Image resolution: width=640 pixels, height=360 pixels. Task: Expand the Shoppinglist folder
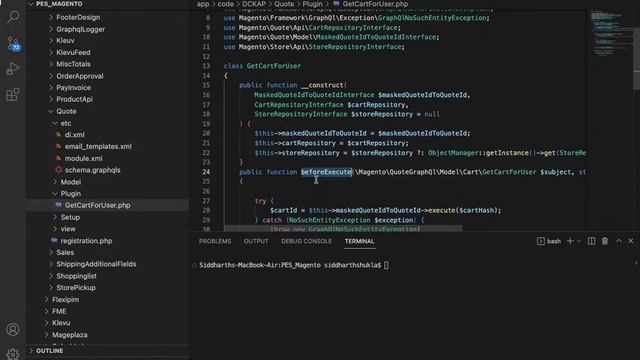[x=76, y=276]
